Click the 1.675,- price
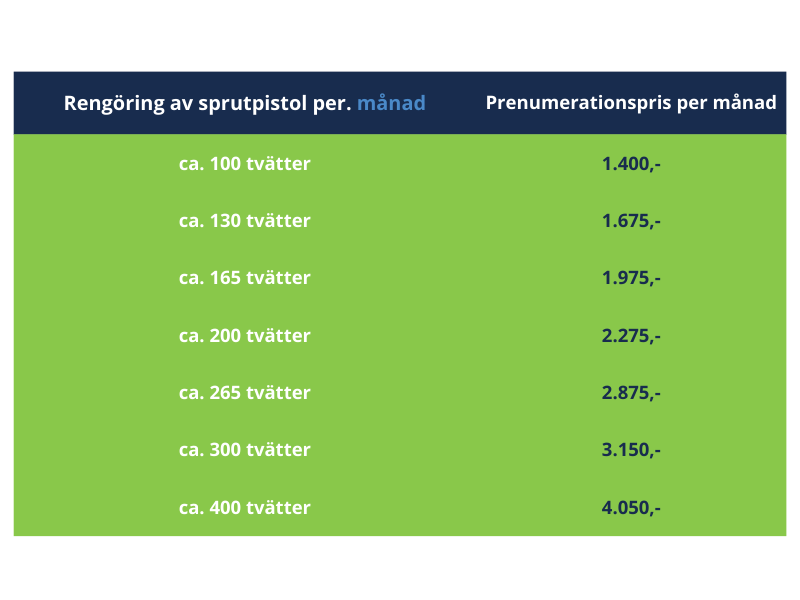This screenshot has width=800, height=600. (x=631, y=221)
